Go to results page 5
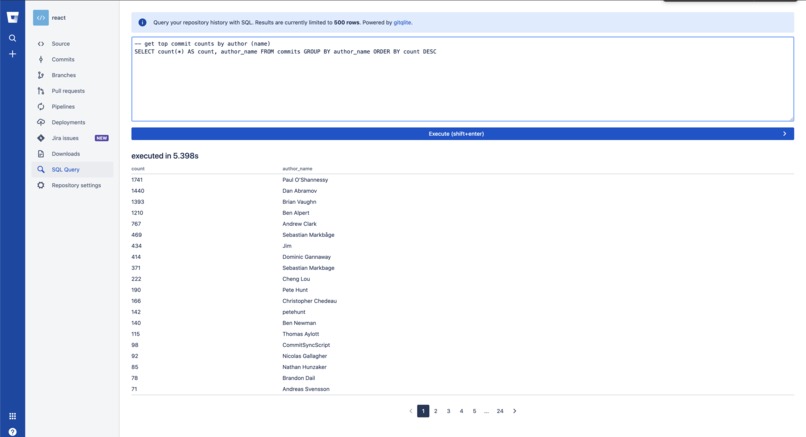The height and width of the screenshot is (437, 806). pos(474,411)
